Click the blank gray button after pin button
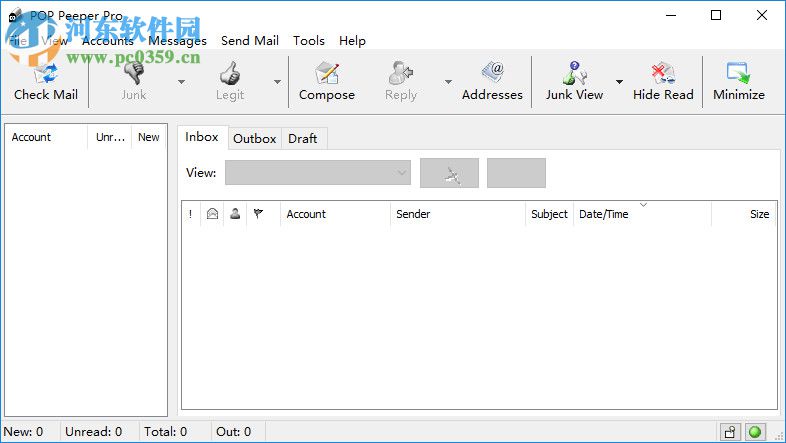Screen dimensions: 786x443 (x=516, y=173)
